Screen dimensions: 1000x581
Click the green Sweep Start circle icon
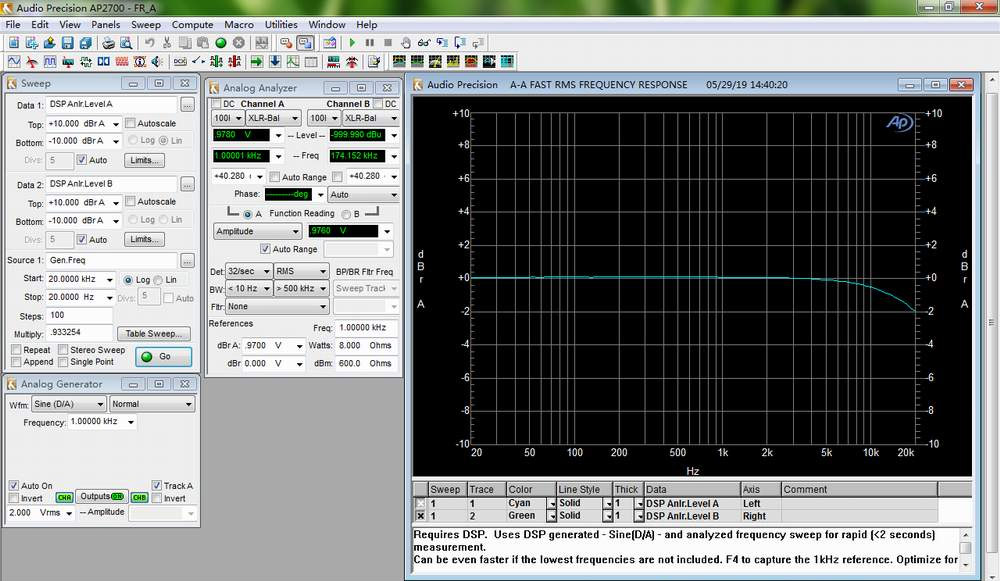pos(221,43)
